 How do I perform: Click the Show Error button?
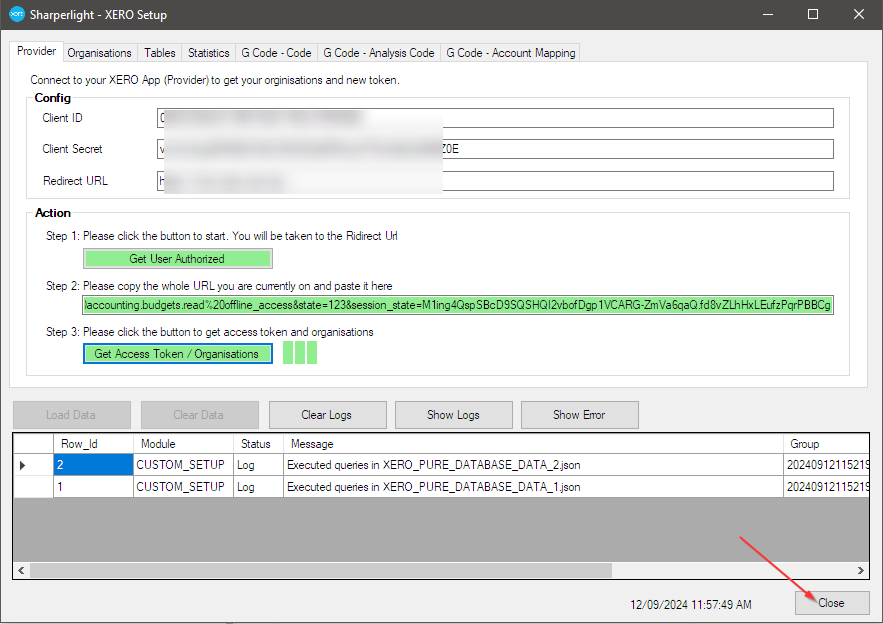[579, 415]
